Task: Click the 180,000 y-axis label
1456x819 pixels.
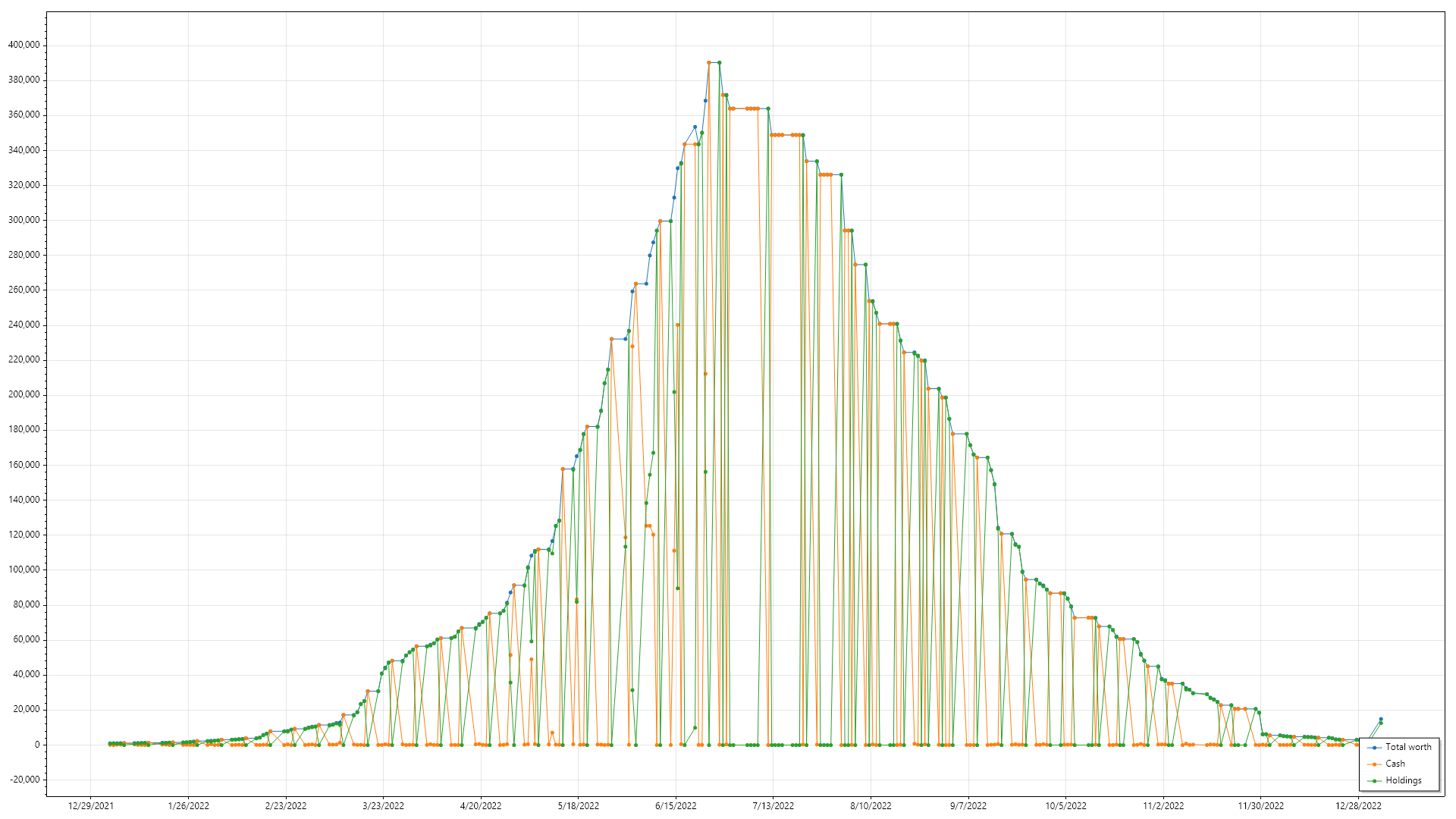Action: [x=24, y=429]
